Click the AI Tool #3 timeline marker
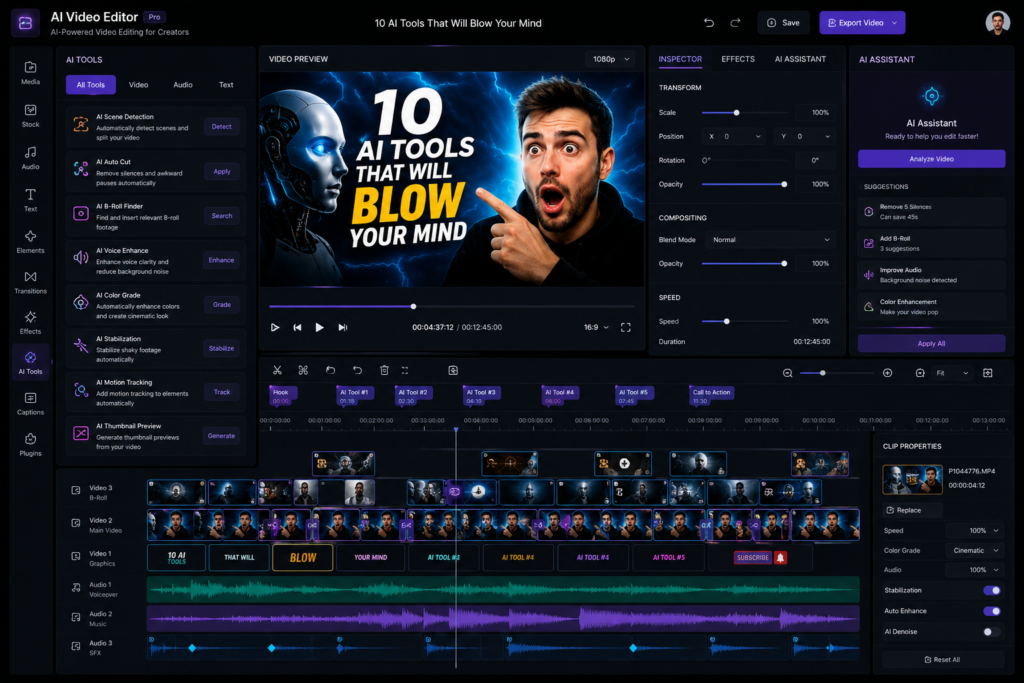Image resolution: width=1024 pixels, height=683 pixels. point(481,396)
